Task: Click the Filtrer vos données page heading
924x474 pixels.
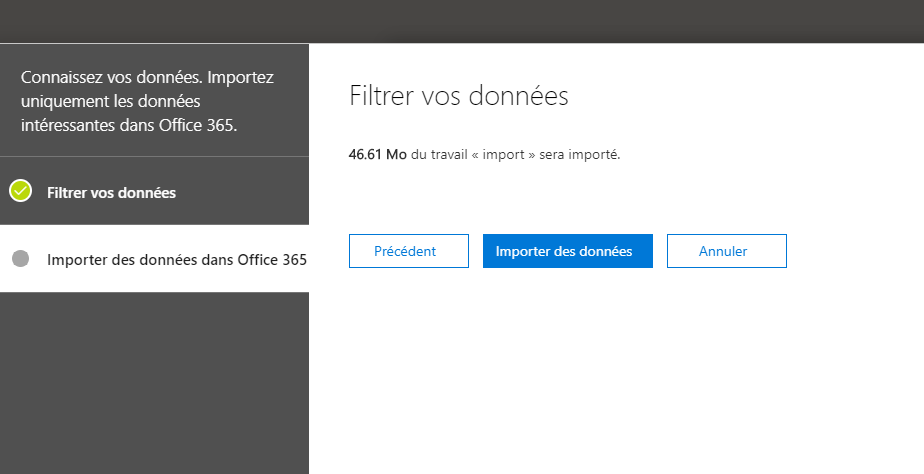Action: 458,96
